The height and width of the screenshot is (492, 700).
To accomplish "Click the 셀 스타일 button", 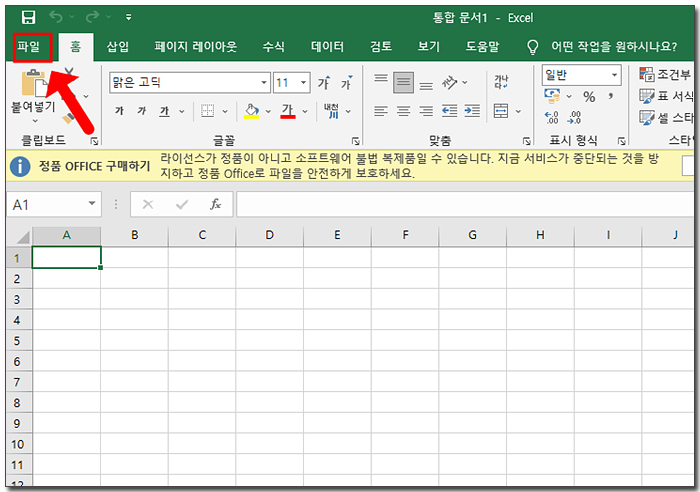I will 666,117.
